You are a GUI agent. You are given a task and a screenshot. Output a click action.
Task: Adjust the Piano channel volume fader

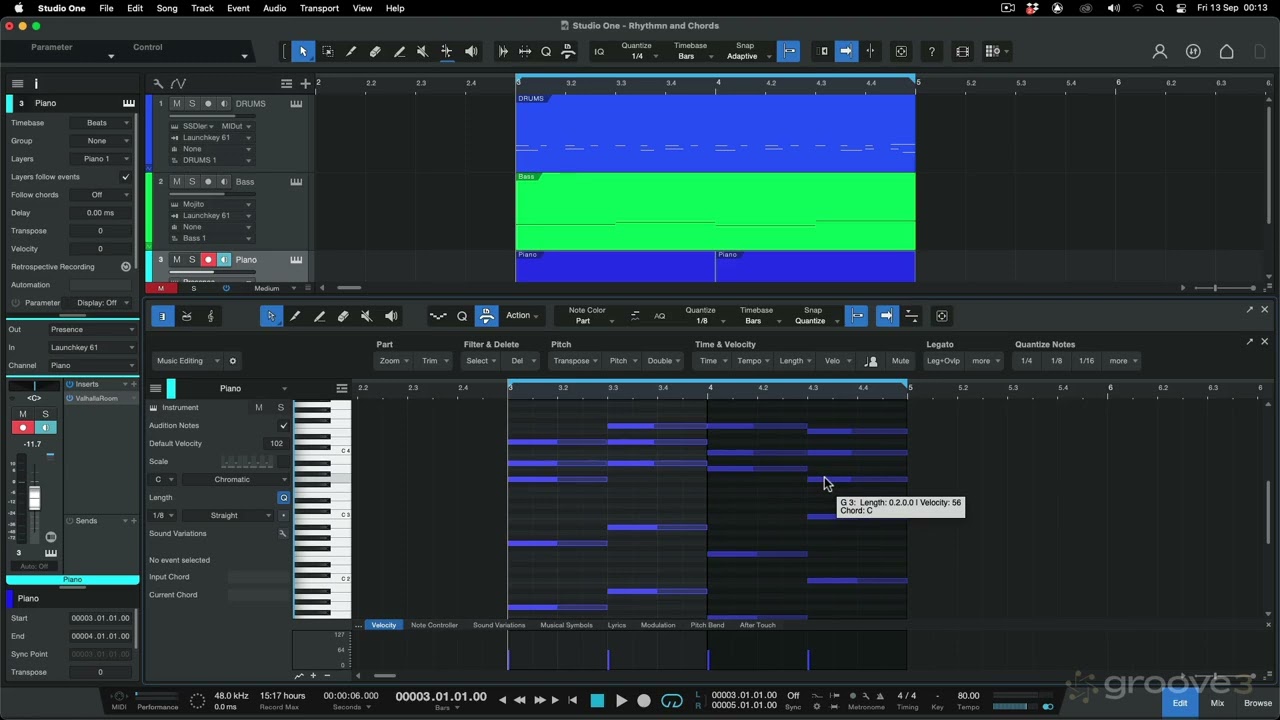pos(34,497)
